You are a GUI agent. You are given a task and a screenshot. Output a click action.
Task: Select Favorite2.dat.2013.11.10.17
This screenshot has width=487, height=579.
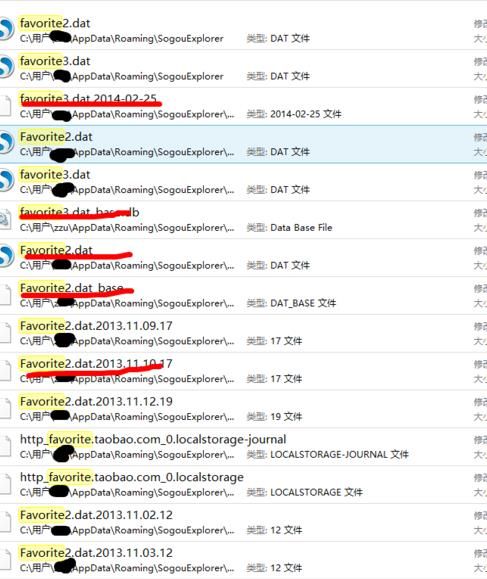(96, 364)
